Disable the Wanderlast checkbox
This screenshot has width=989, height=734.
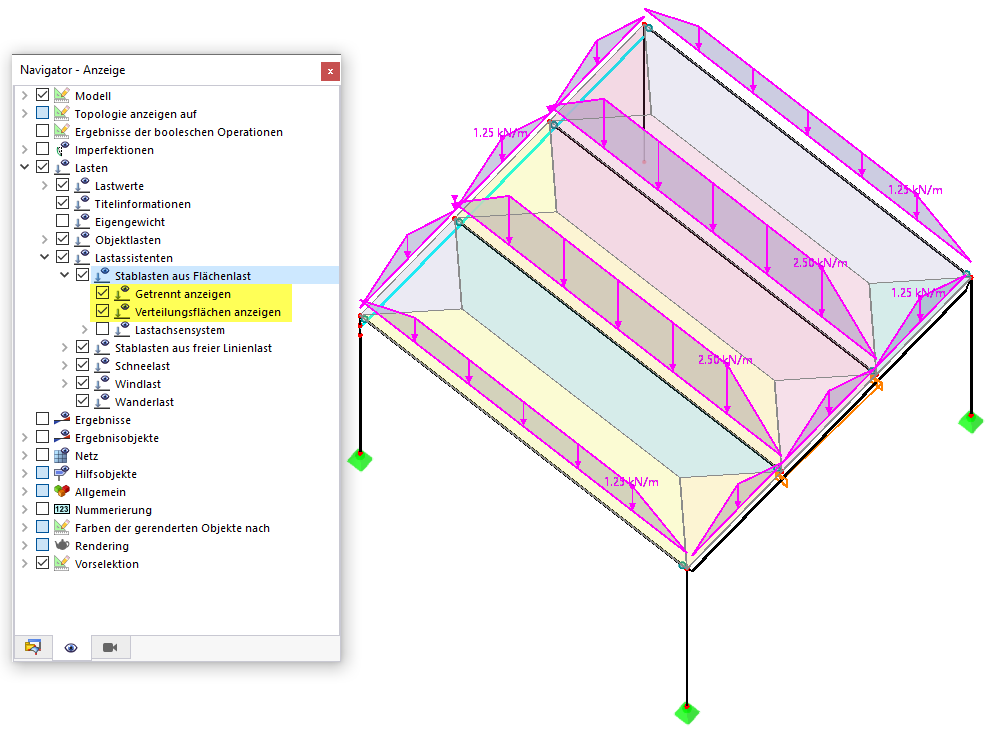pyautogui.click(x=83, y=400)
